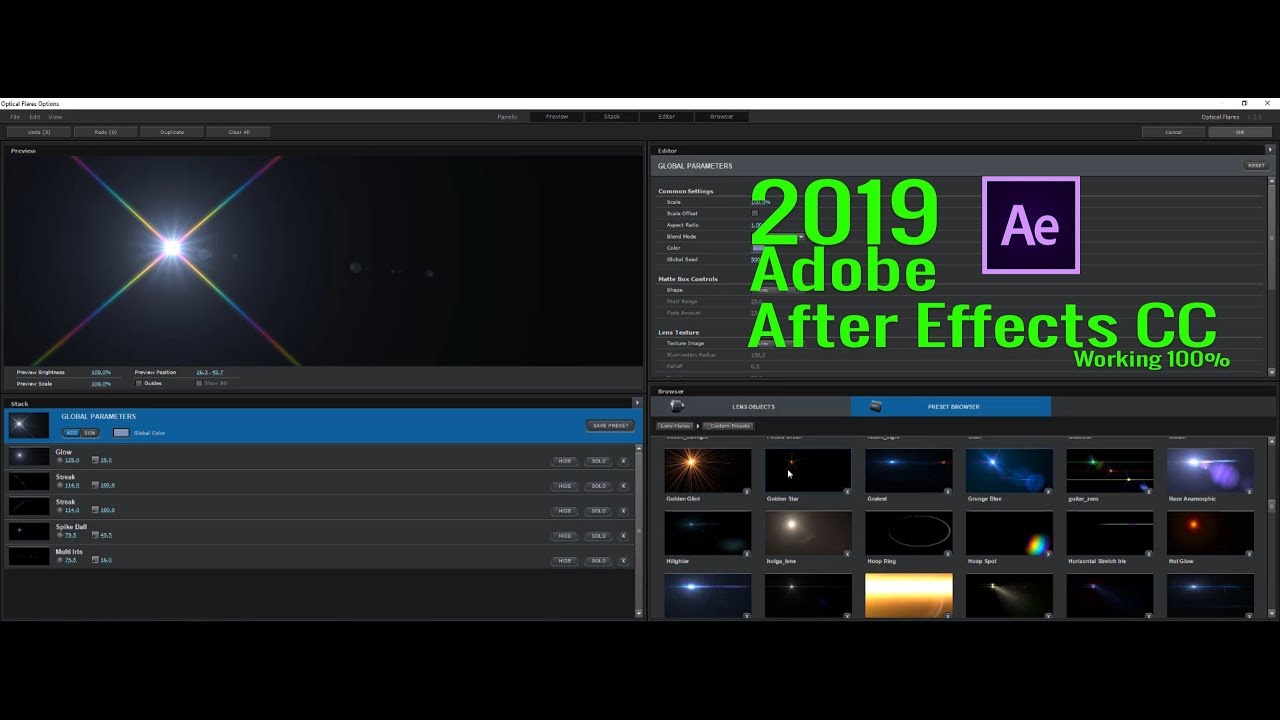Viewport: 1280px width, 720px height.
Task: Click the Spike Ball brightness icon
Action: coord(59,535)
